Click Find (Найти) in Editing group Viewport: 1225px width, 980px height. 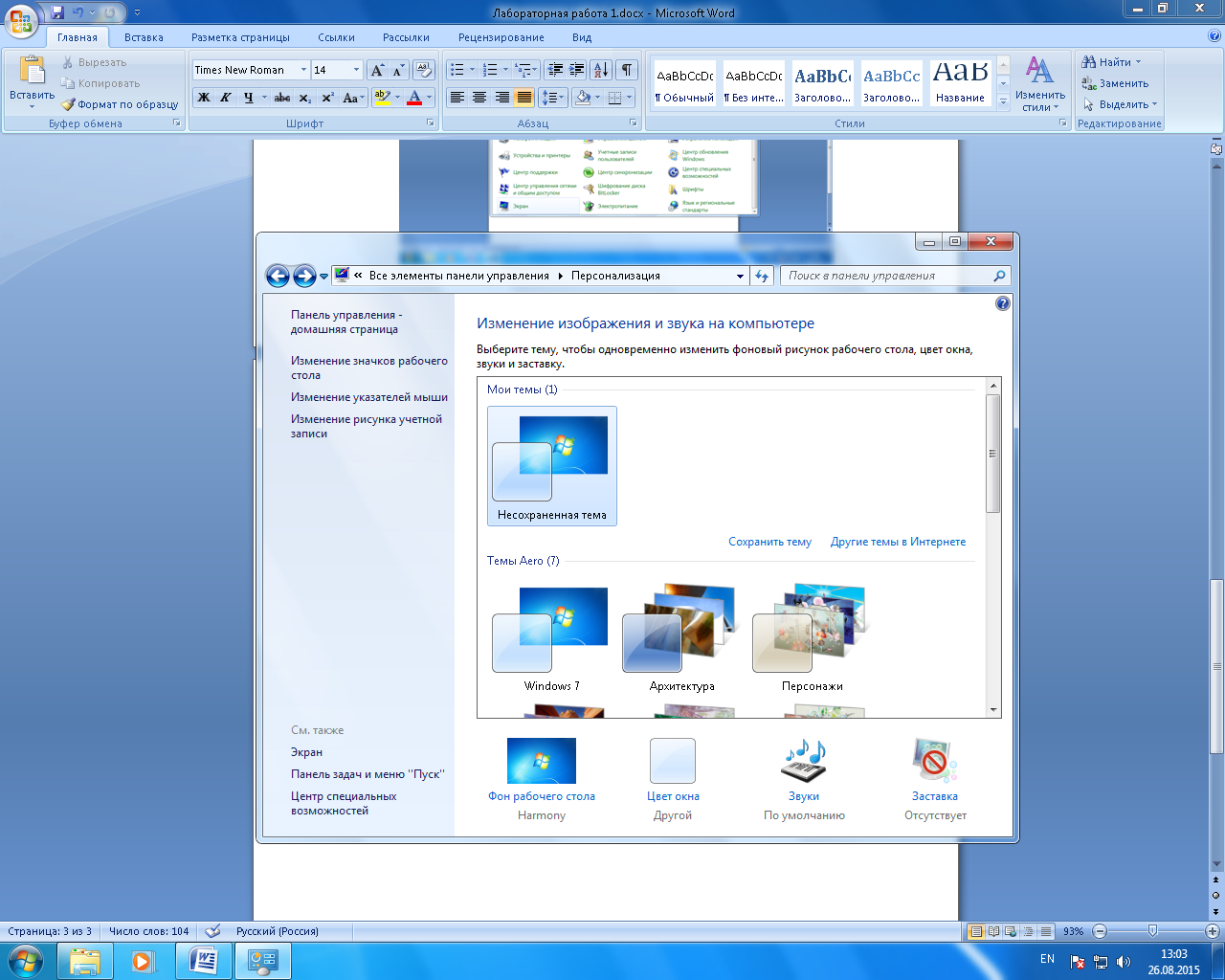(1111, 62)
